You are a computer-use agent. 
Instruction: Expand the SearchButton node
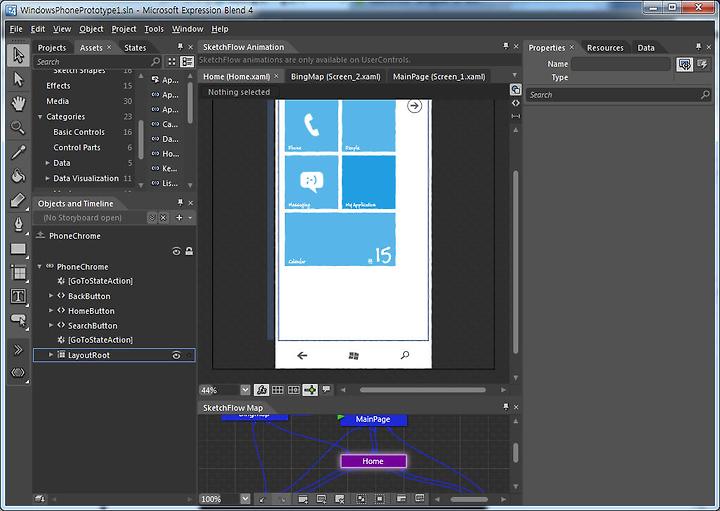(x=51, y=325)
